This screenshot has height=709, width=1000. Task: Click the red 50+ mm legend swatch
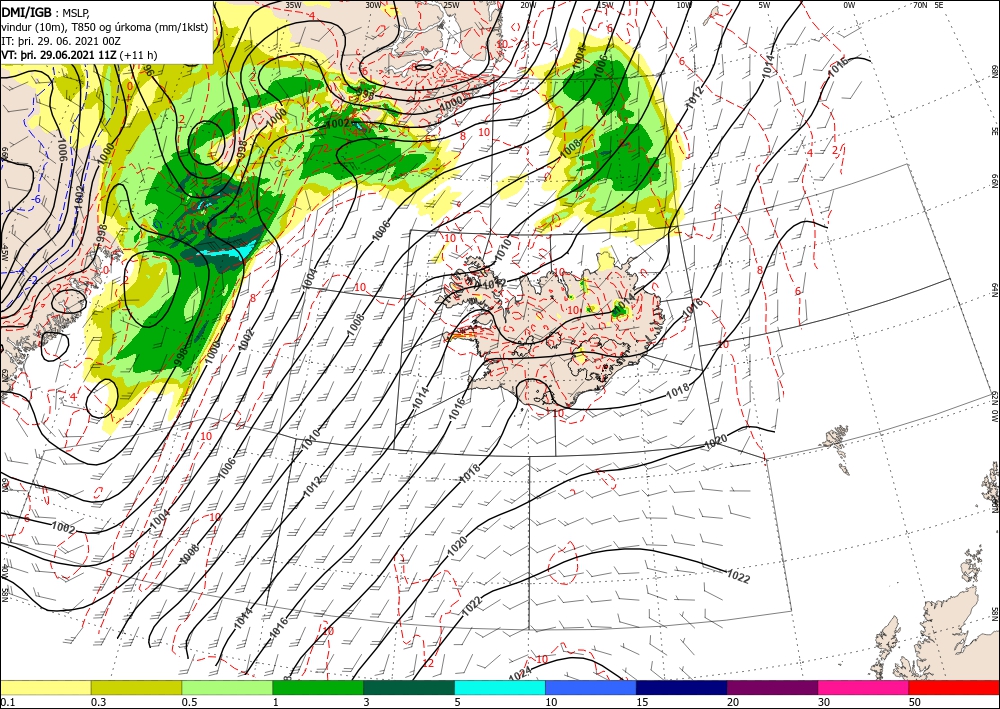point(954,687)
